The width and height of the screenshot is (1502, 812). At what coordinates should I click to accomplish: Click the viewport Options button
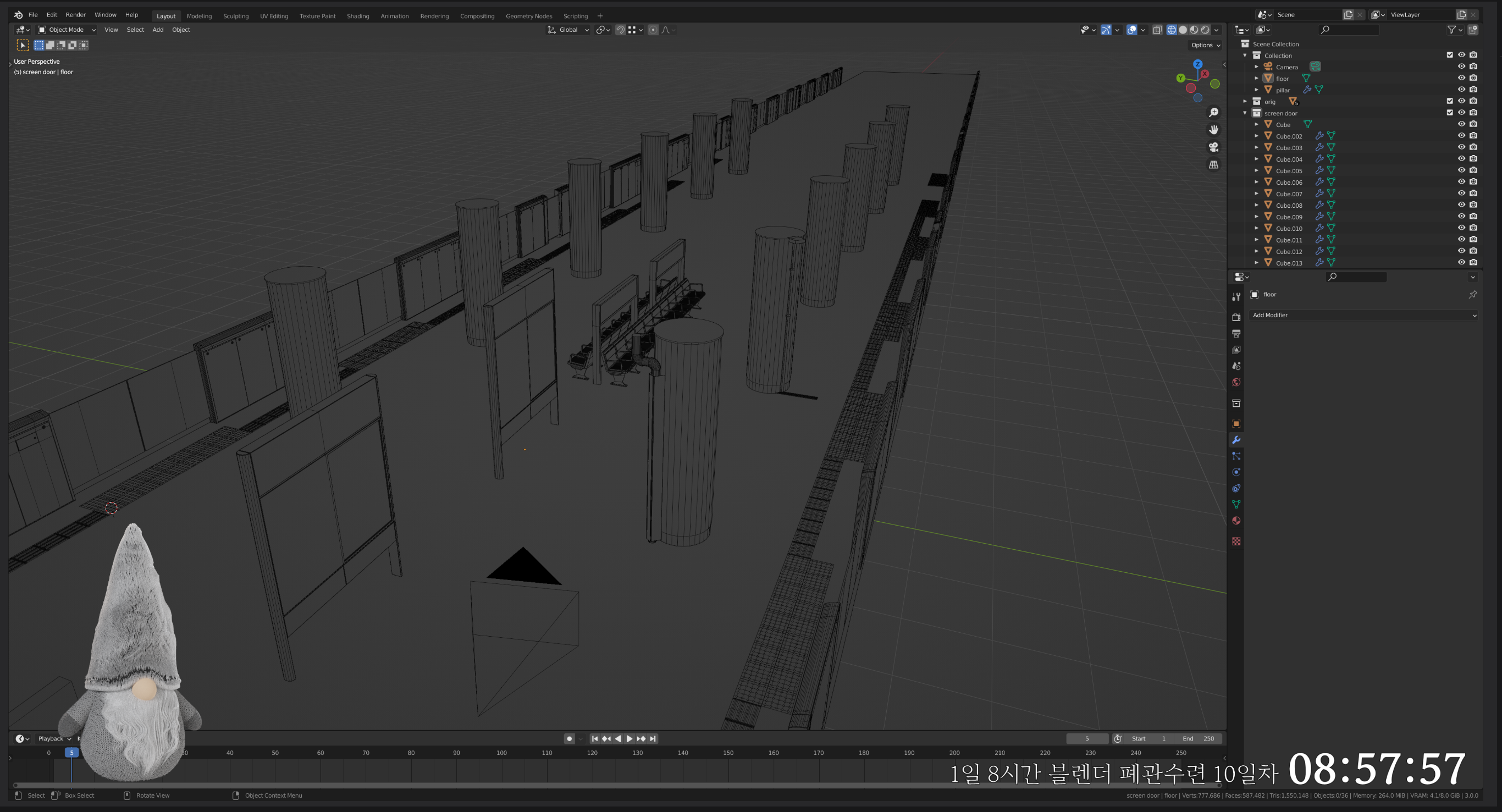click(1205, 45)
